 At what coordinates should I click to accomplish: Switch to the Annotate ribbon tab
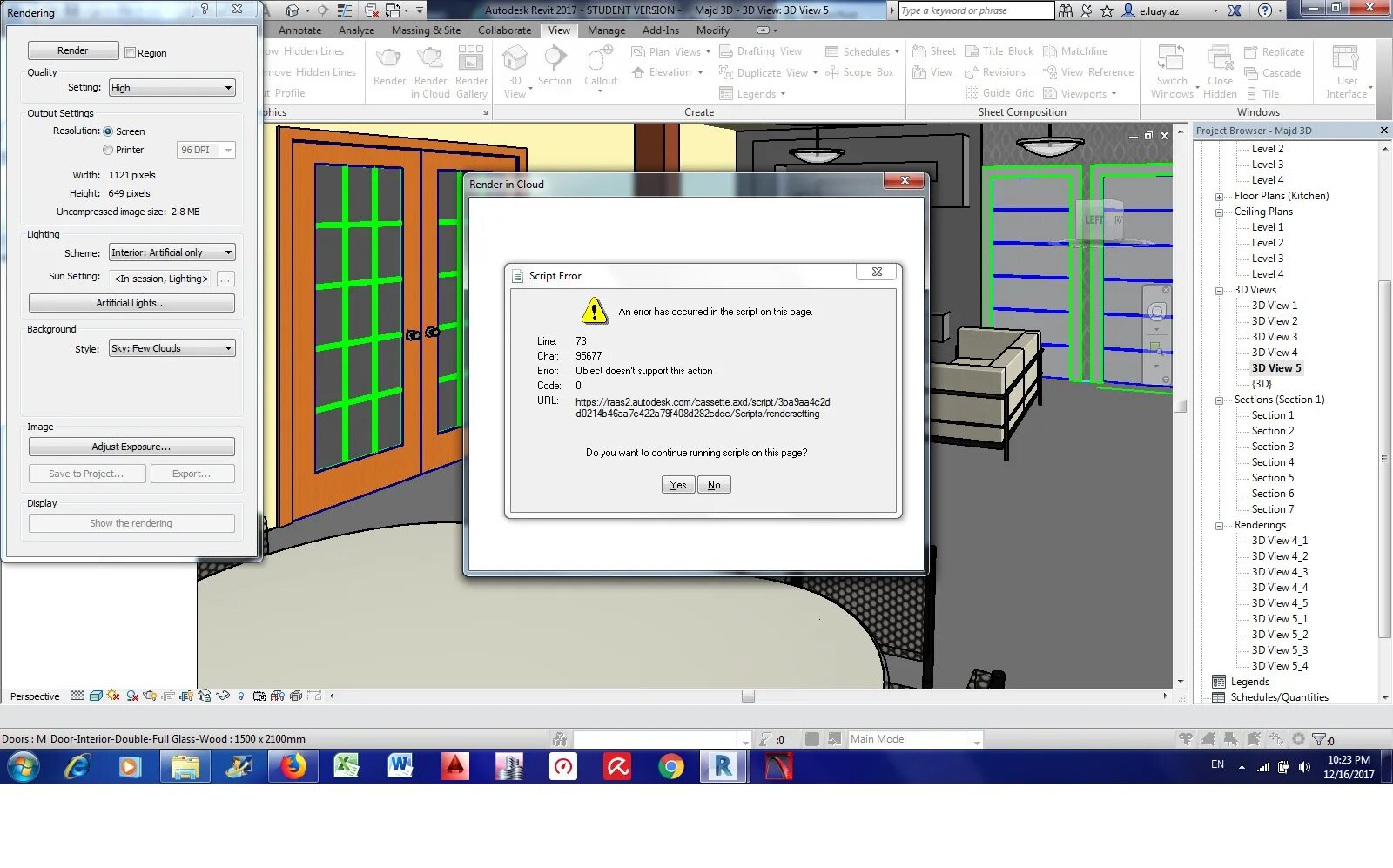(x=299, y=30)
